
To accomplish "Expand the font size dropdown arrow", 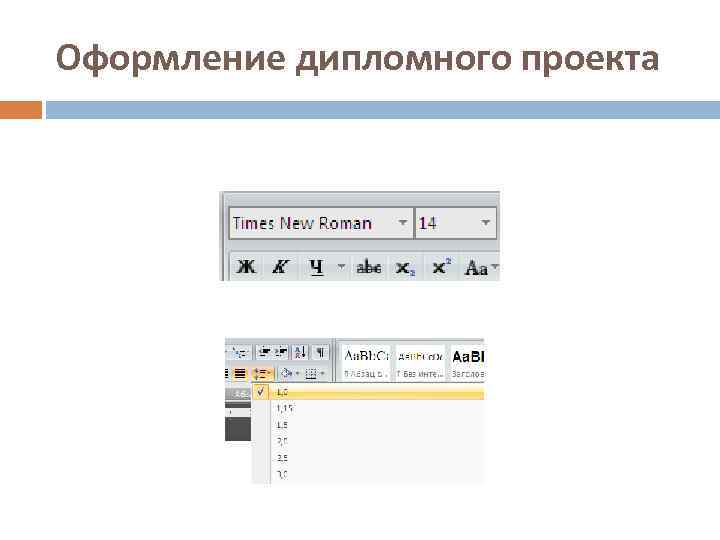I will 485,223.
